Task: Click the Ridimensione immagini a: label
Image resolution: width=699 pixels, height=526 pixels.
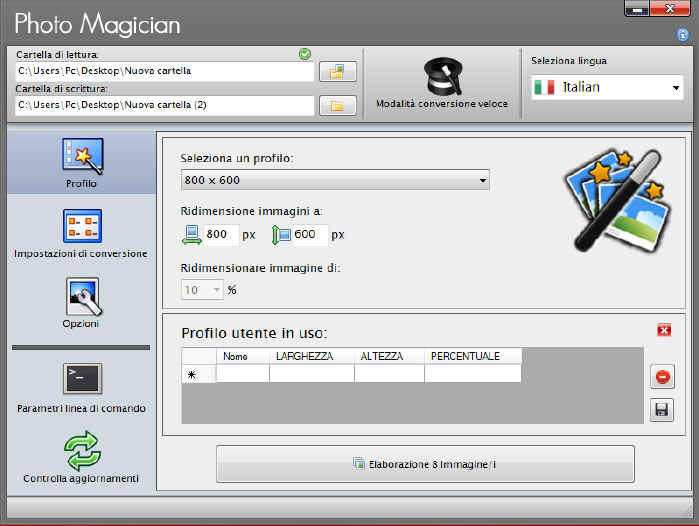Action: [251, 211]
